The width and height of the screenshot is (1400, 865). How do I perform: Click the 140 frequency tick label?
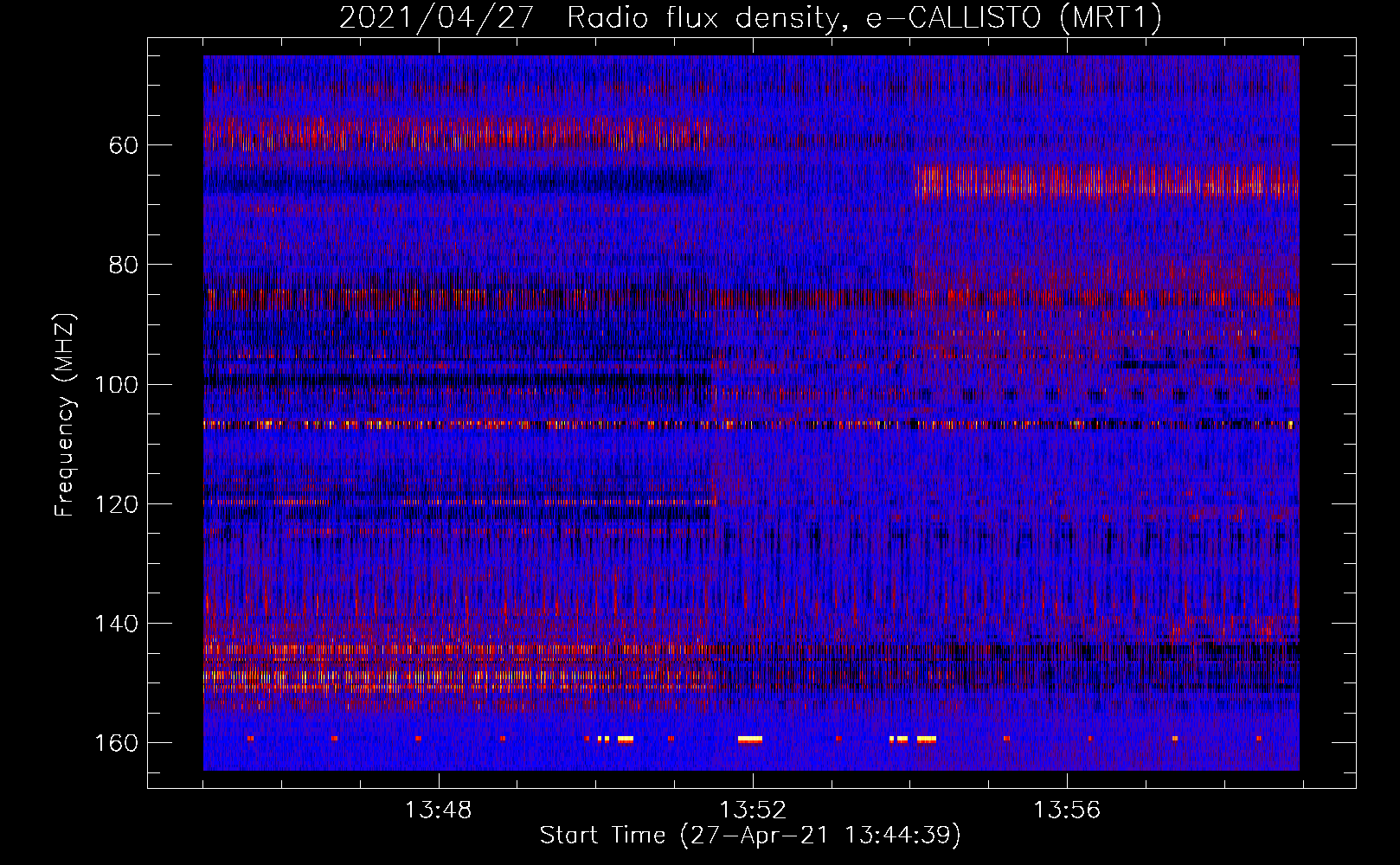tap(117, 624)
